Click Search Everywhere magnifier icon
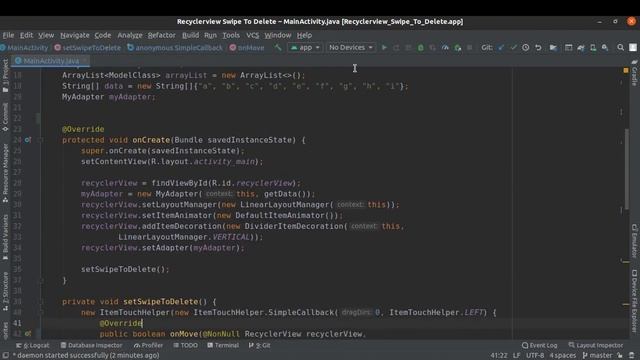640x360 pixels. [x=620, y=48]
